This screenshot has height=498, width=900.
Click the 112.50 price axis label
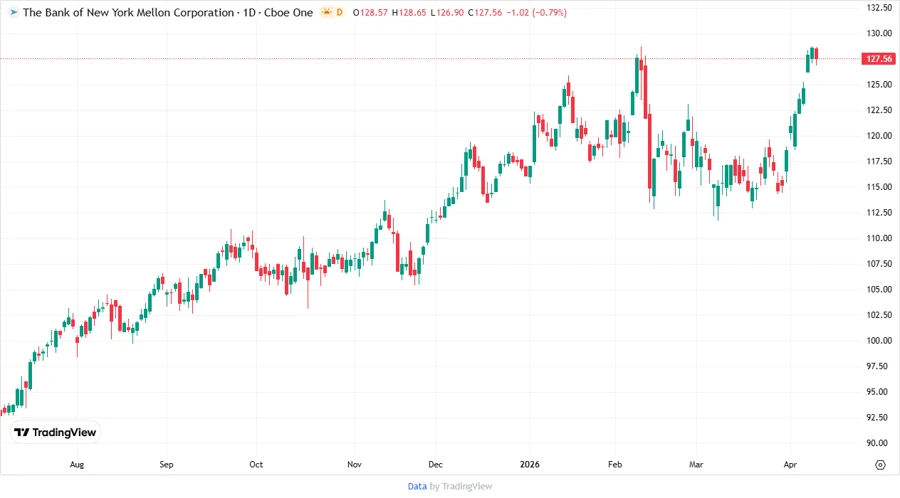pyautogui.click(x=879, y=212)
